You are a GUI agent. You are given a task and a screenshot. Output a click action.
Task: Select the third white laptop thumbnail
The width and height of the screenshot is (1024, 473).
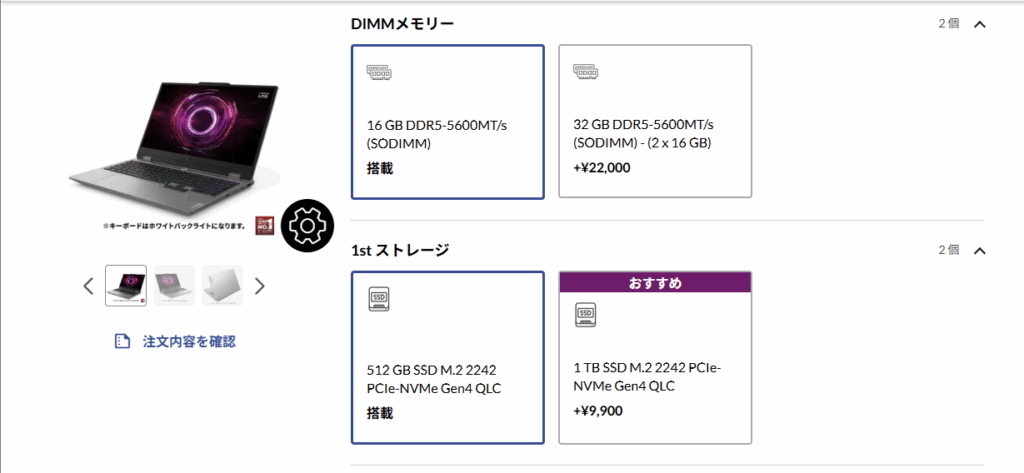coord(222,286)
